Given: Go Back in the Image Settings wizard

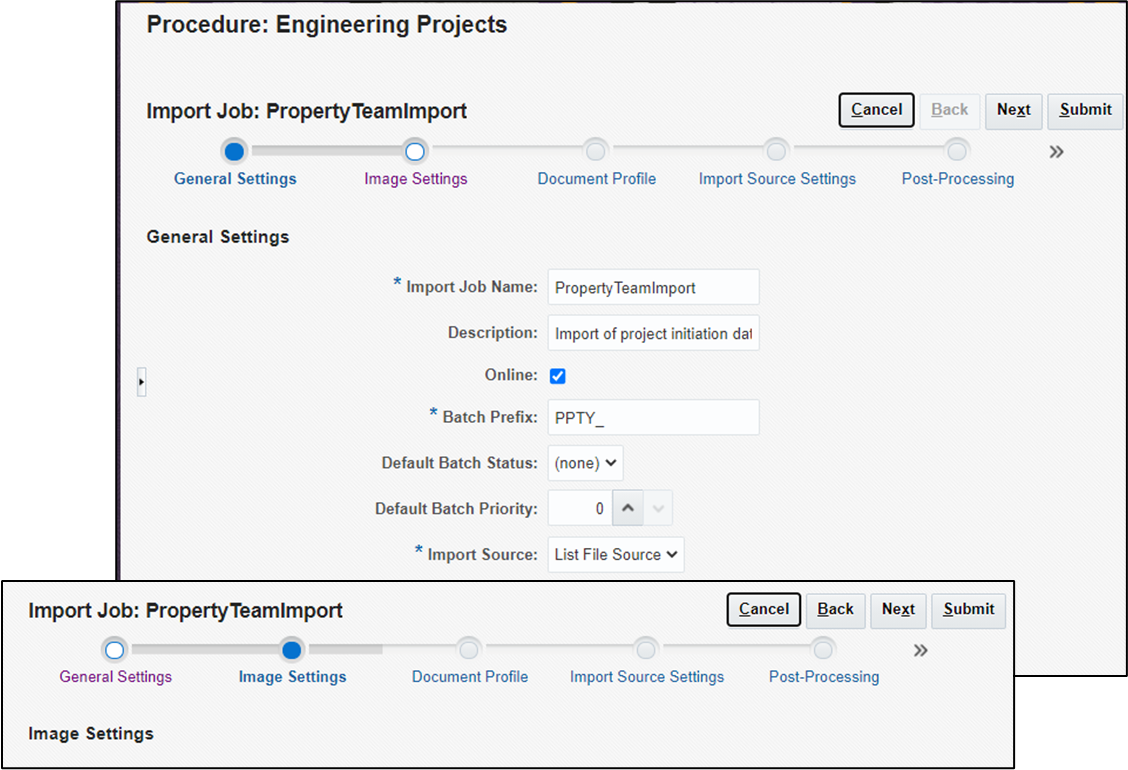Looking at the screenshot, I should (x=835, y=610).
